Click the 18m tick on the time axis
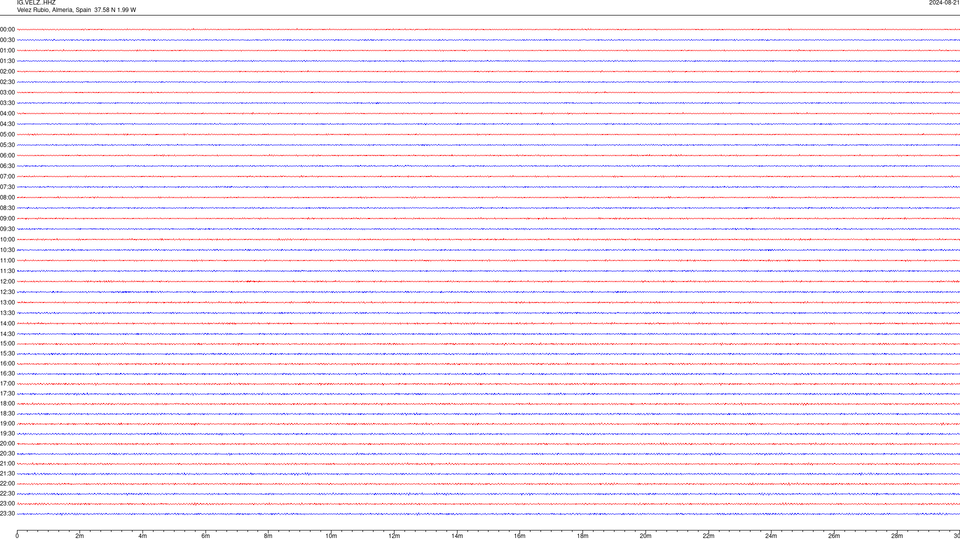 (582, 536)
